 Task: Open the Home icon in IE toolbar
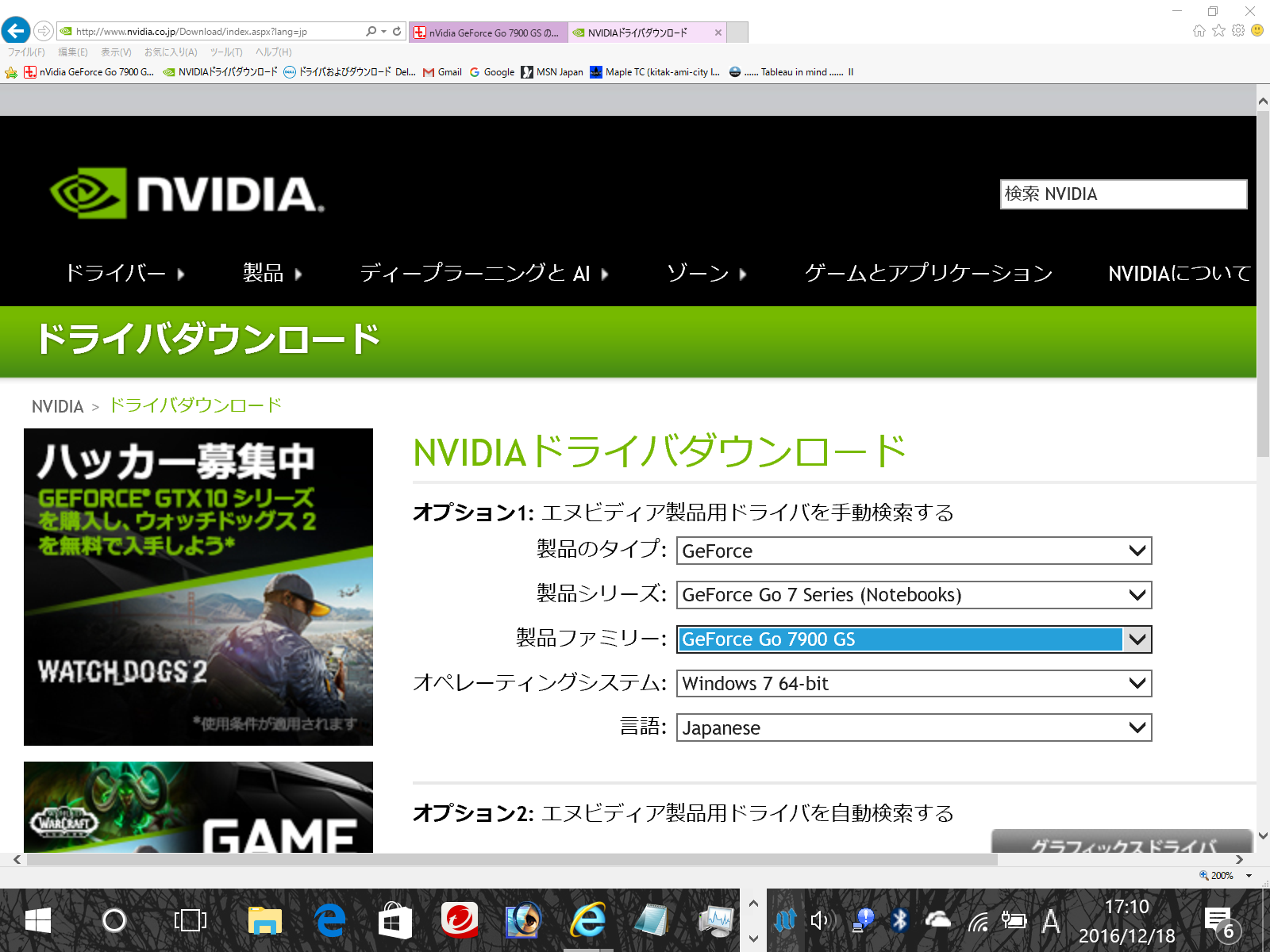point(1199,30)
